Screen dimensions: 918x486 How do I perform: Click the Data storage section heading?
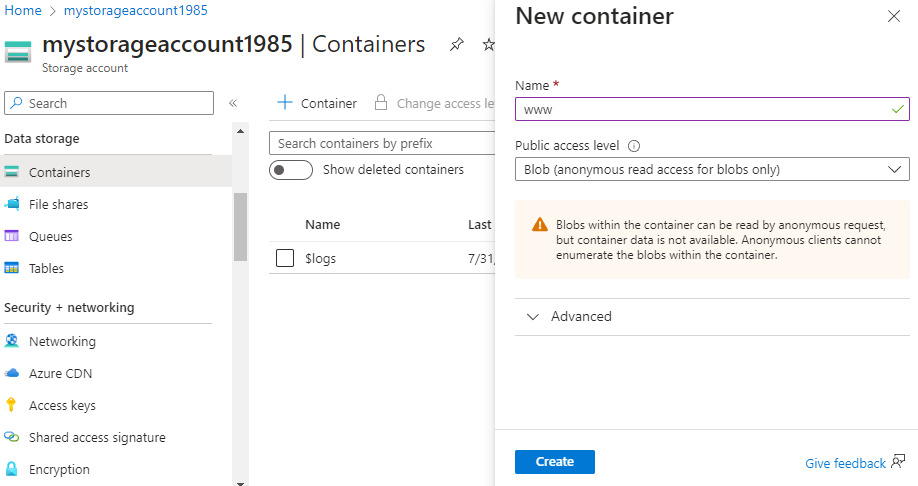coord(42,138)
